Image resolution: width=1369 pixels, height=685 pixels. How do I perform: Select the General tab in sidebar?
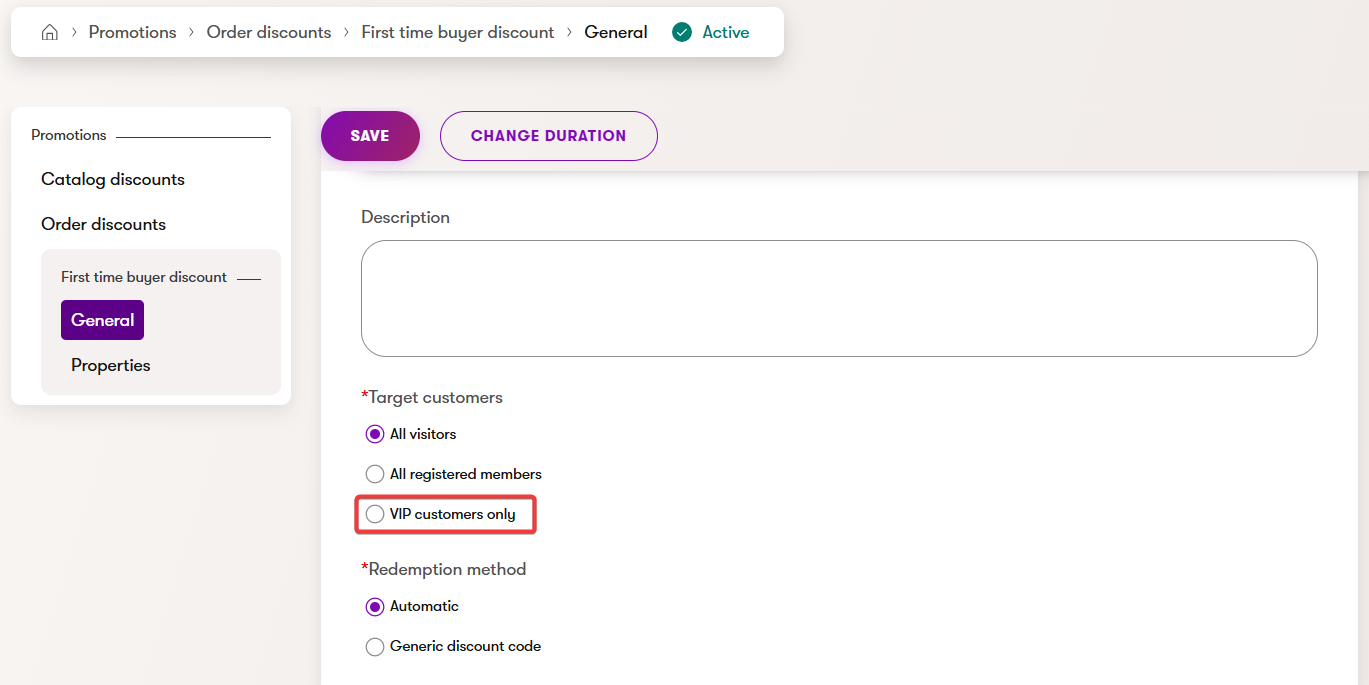pos(102,319)
